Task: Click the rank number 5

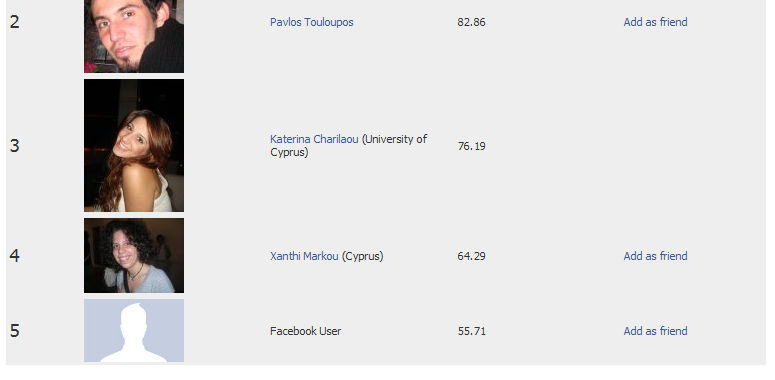Action: pos(14,331)
